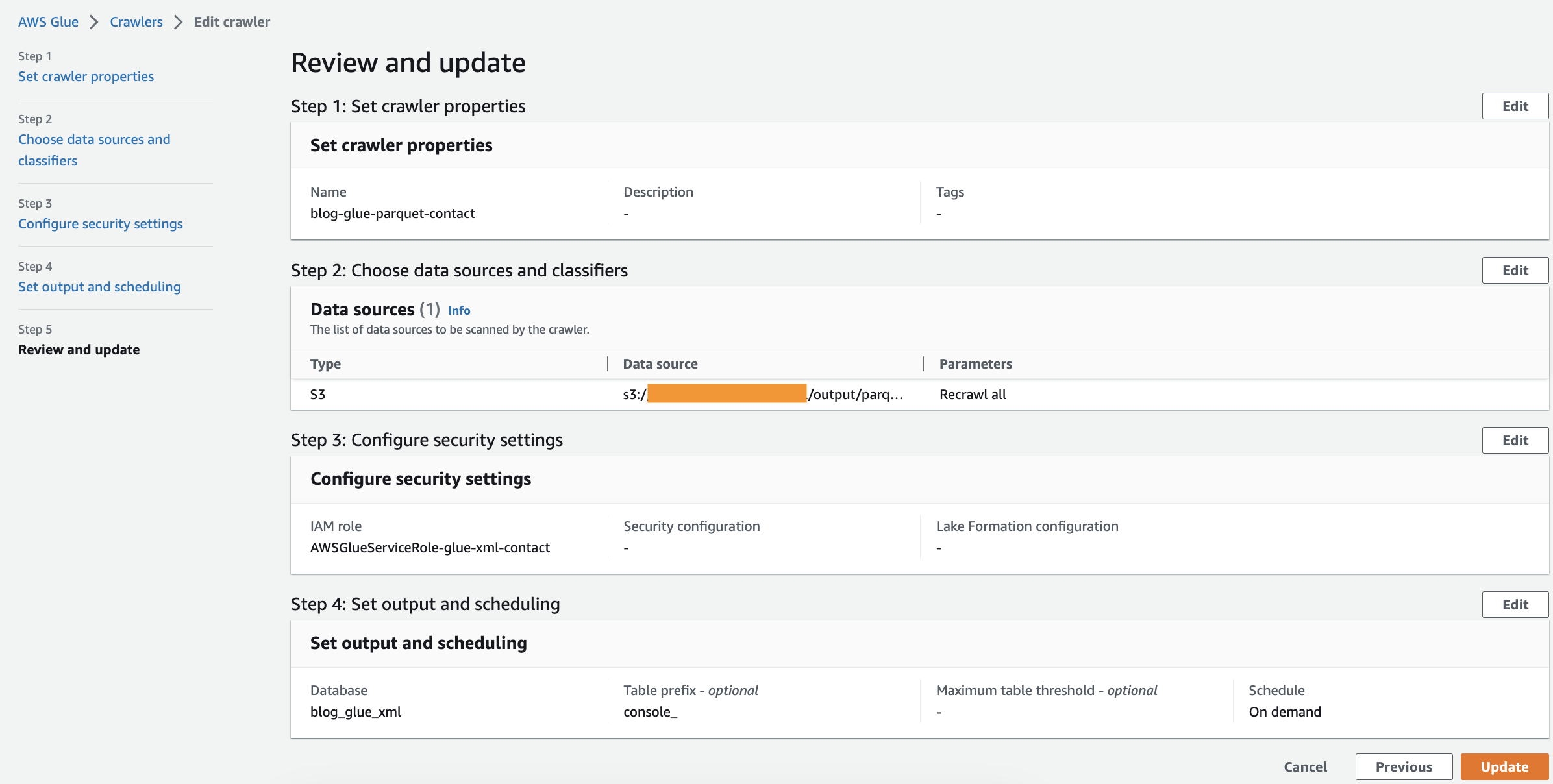Edit Step 1 crawler properties
1553x784 pixels.
1515,106
